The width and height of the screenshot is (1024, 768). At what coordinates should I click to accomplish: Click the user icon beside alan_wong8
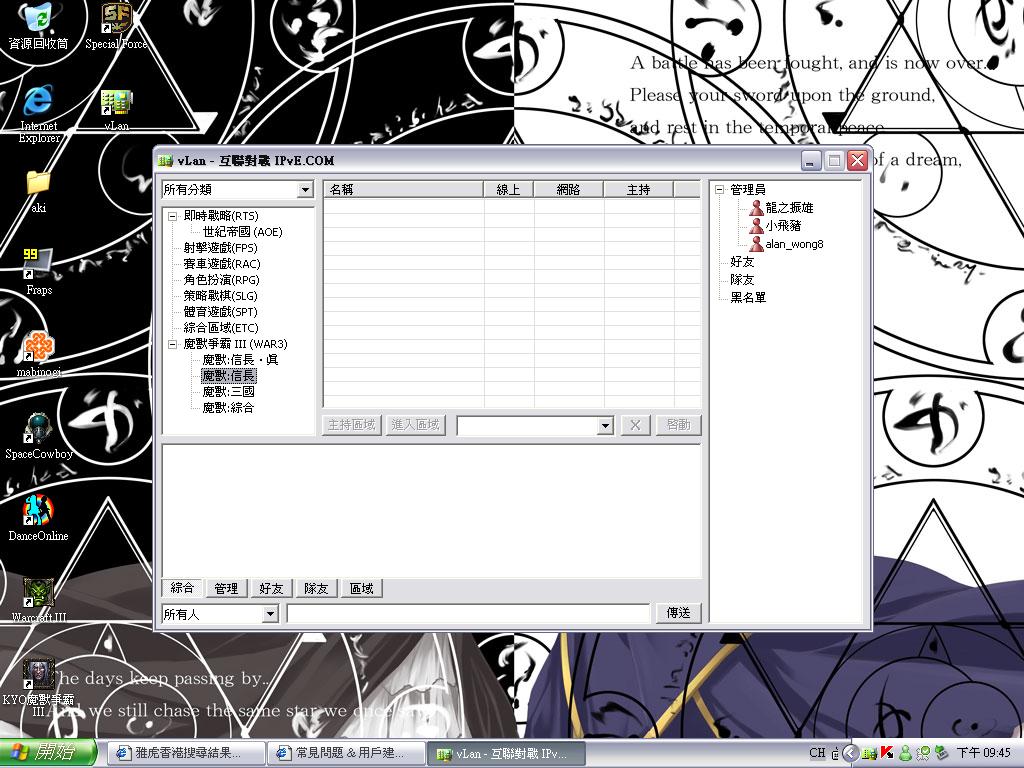pyautogui.click(x=756, y=244)
